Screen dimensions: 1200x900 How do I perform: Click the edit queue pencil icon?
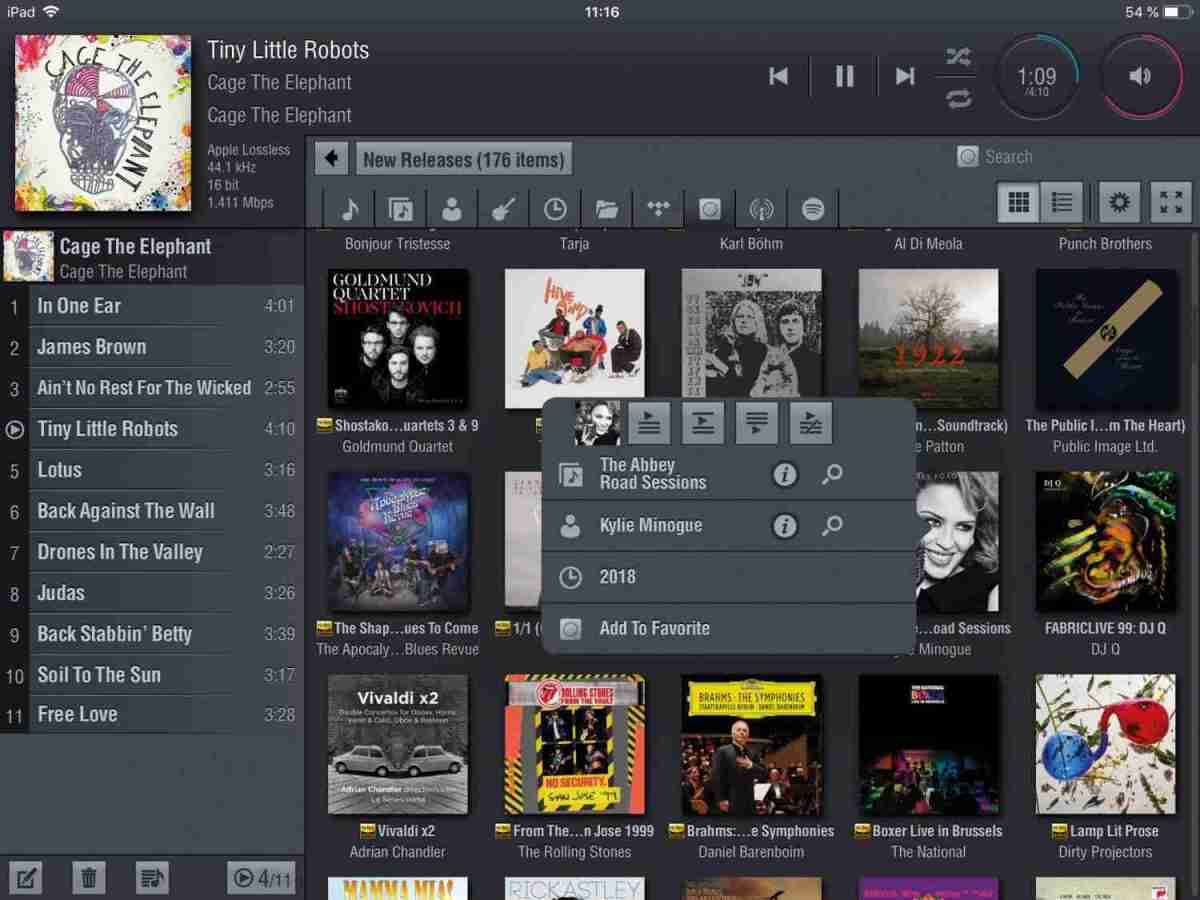(x=26, y=878)
